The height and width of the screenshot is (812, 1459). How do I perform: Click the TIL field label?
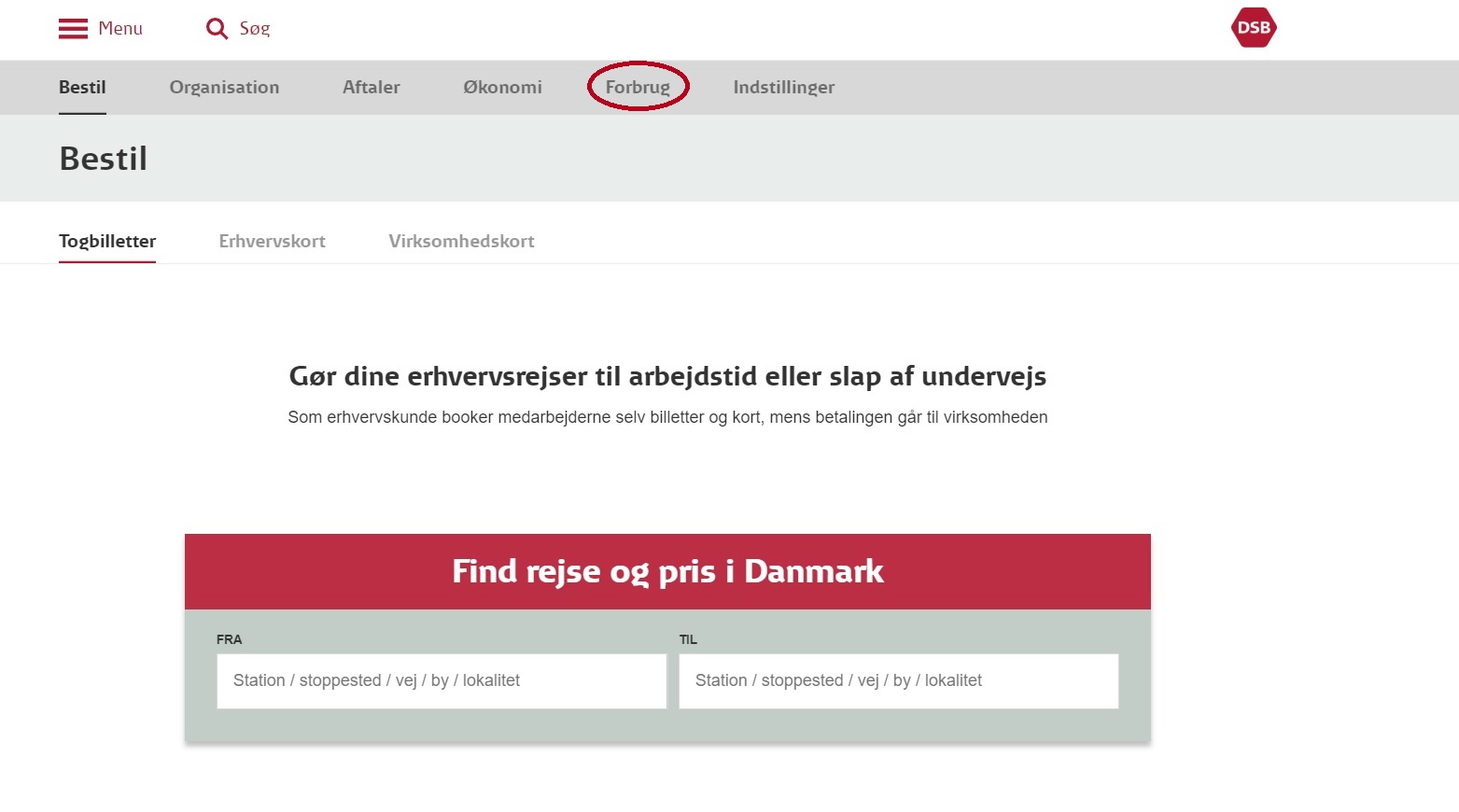[x=687, y=638]
